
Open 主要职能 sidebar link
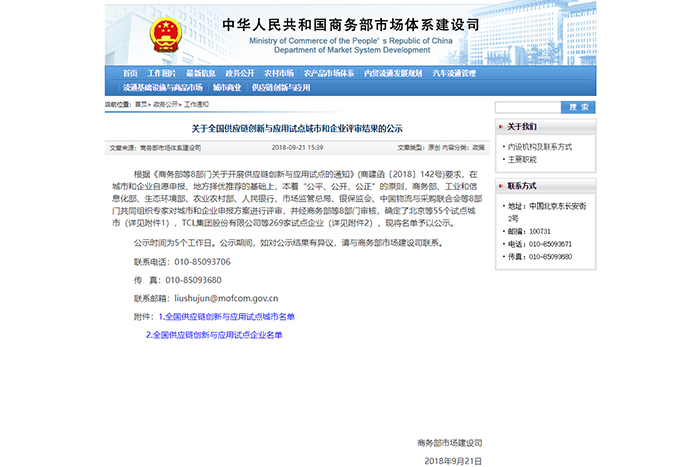tap(522, 159)
